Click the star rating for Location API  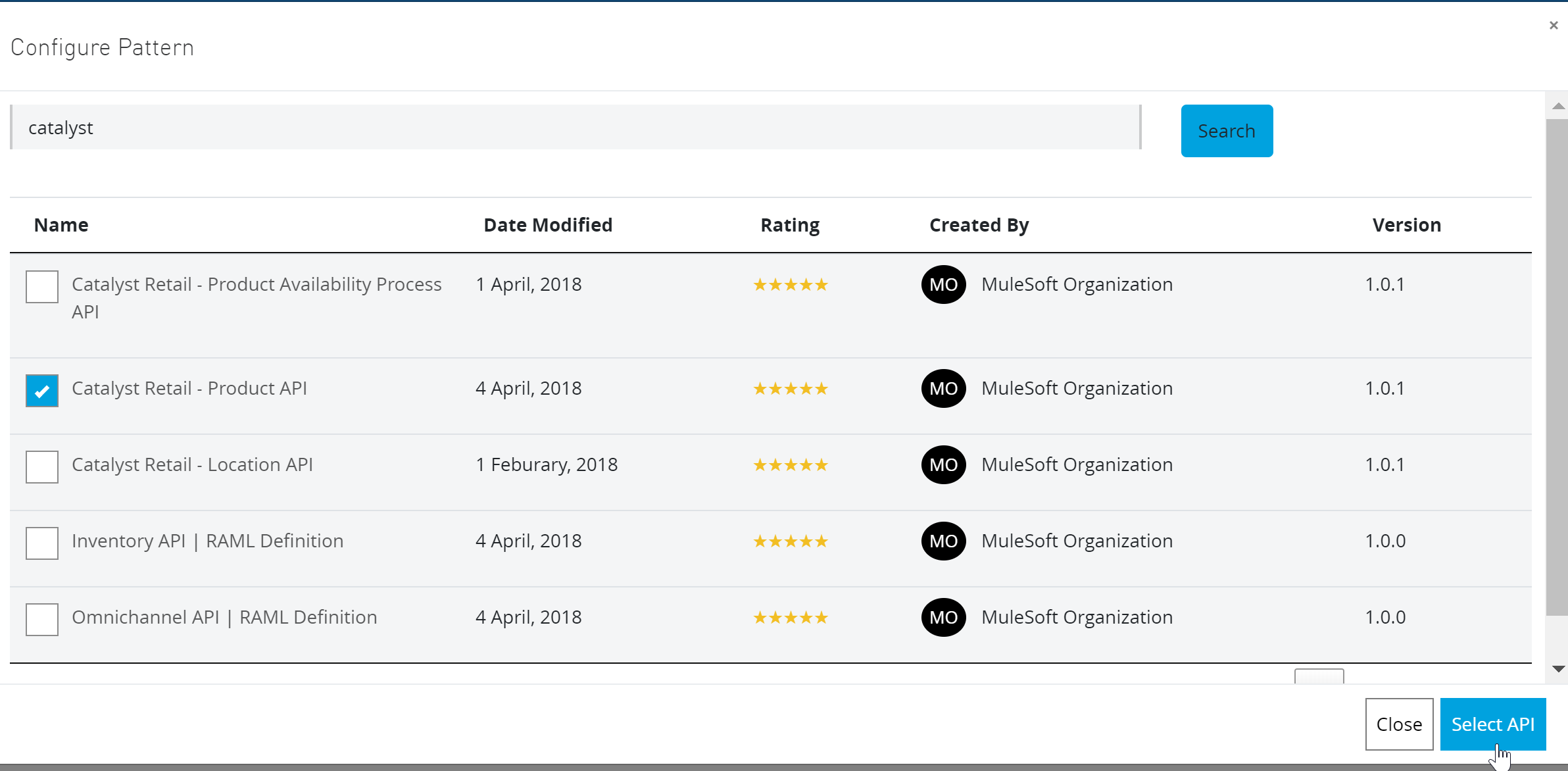pyautogui.click(x=791, y=464)
